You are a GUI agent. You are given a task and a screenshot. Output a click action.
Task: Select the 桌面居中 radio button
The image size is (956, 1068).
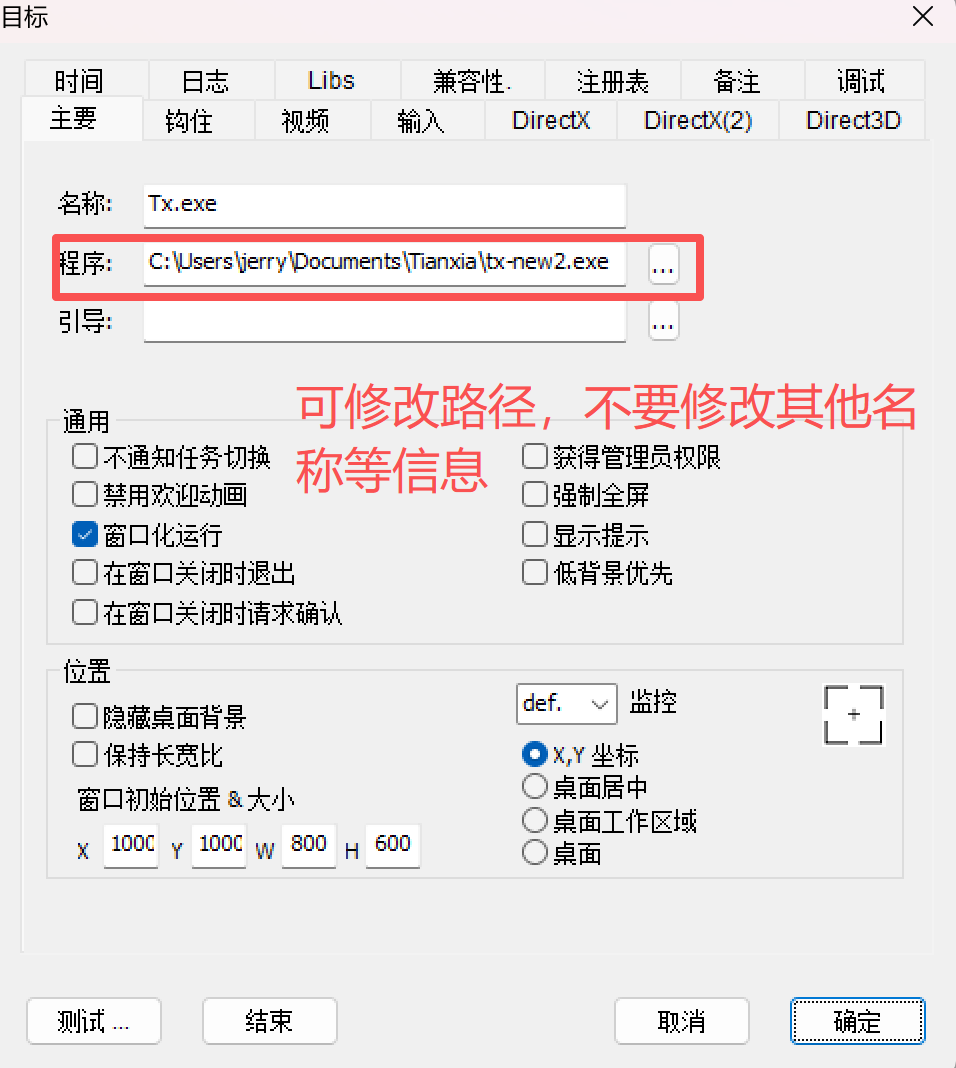(535, 787)
